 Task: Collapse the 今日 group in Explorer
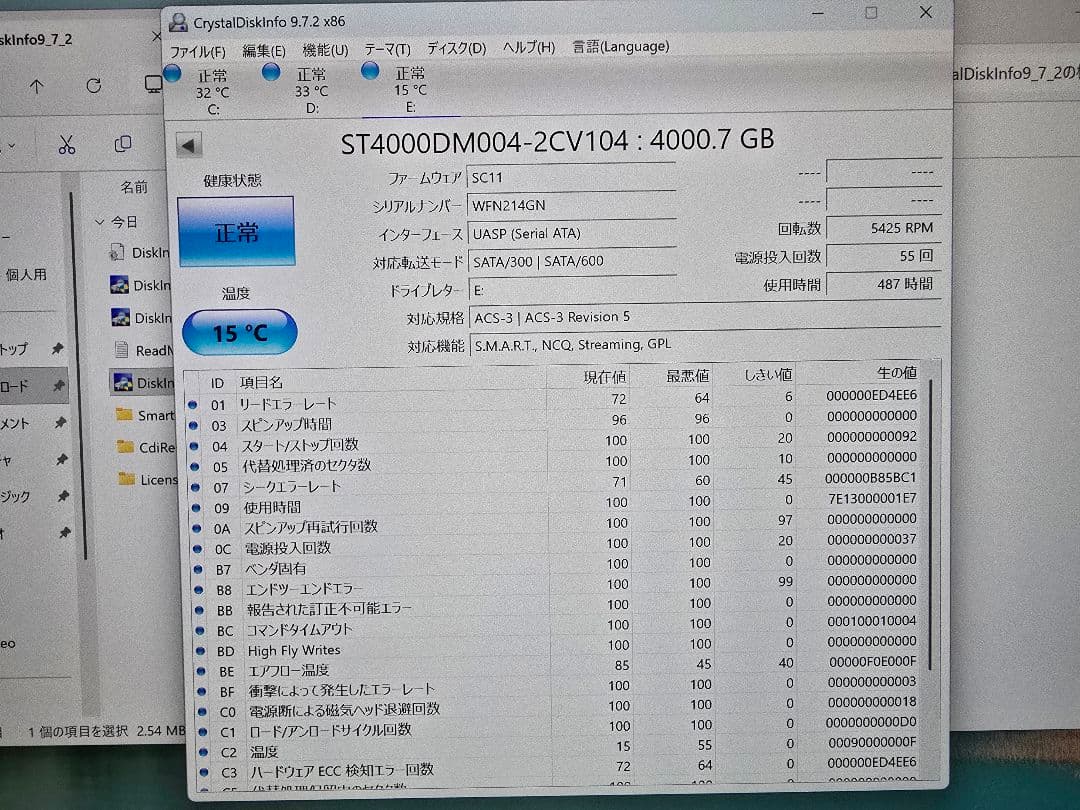(x=98, y=221)
